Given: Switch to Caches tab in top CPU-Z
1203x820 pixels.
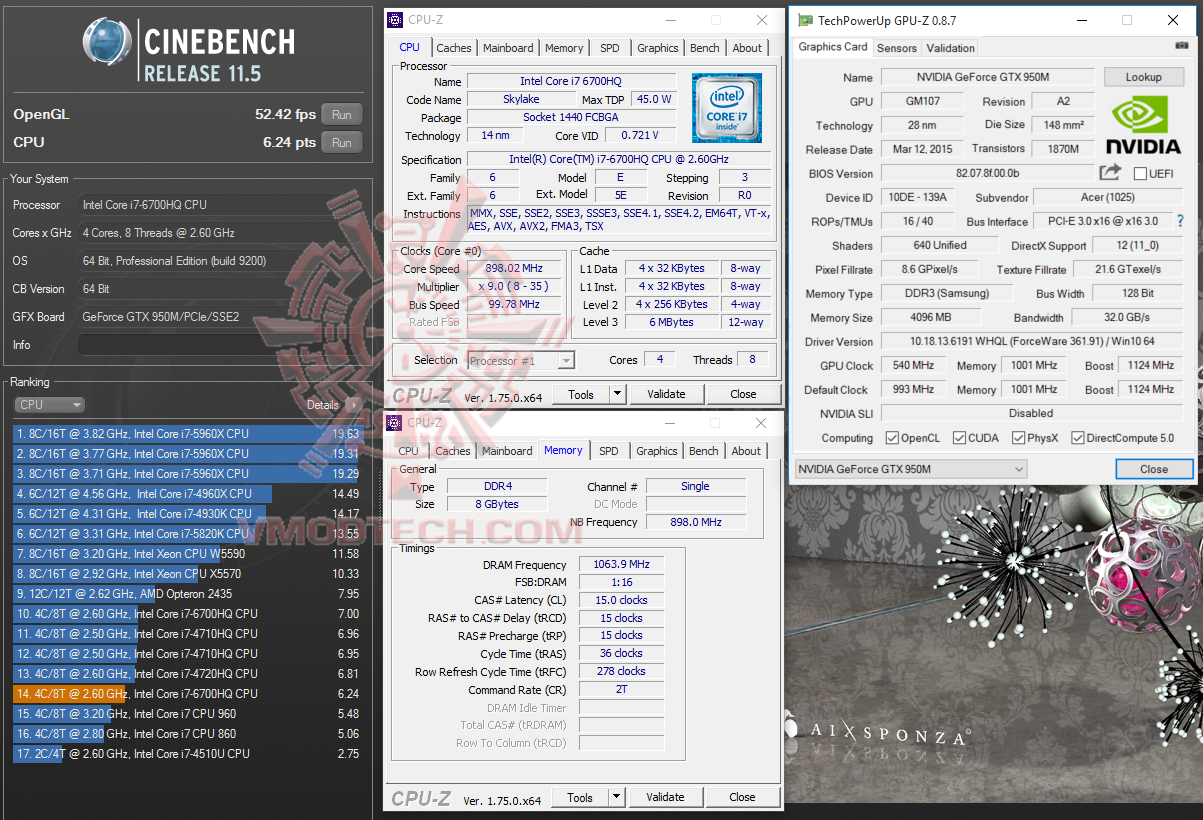Looking at the screenshot, I should 454,48.
